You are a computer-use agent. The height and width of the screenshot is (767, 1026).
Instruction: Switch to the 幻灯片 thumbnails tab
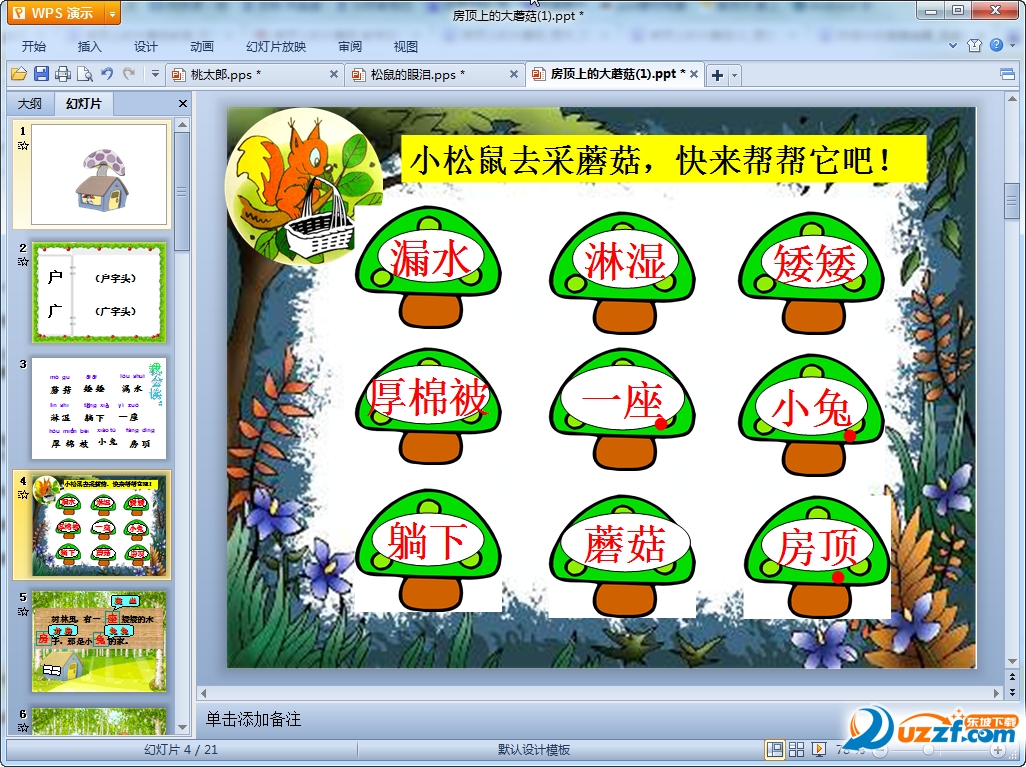tap(84, 103)
